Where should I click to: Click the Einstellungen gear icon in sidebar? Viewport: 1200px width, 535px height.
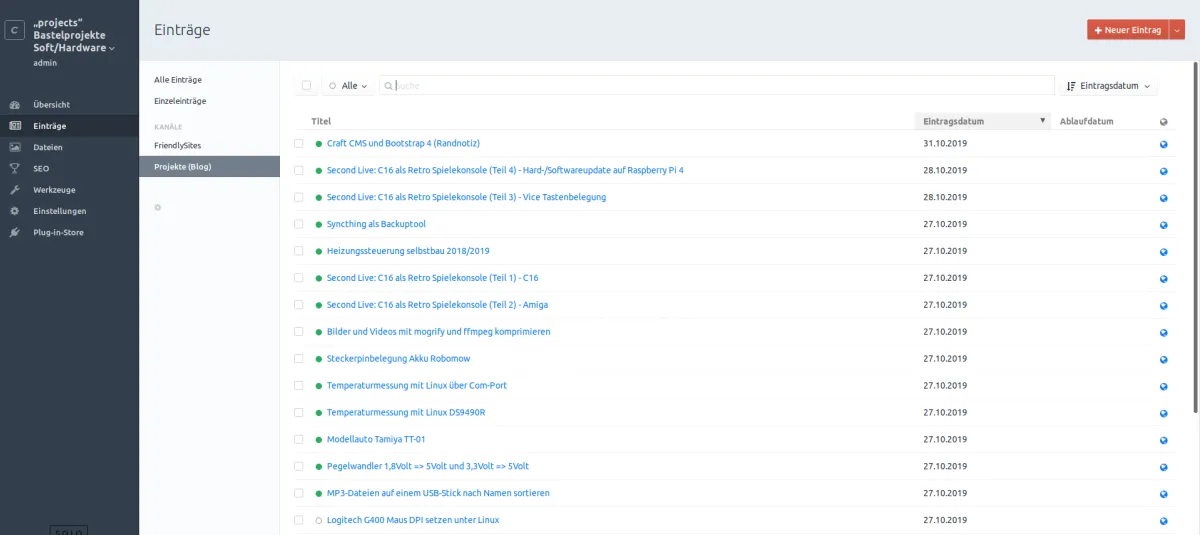point(15,211)
